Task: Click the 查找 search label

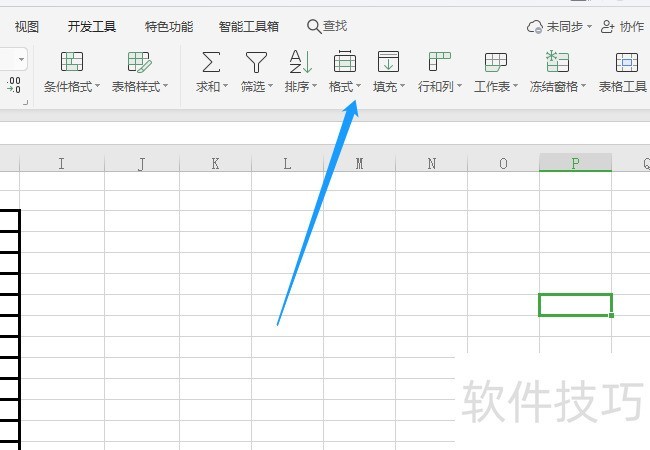Action: pos(335,26)
